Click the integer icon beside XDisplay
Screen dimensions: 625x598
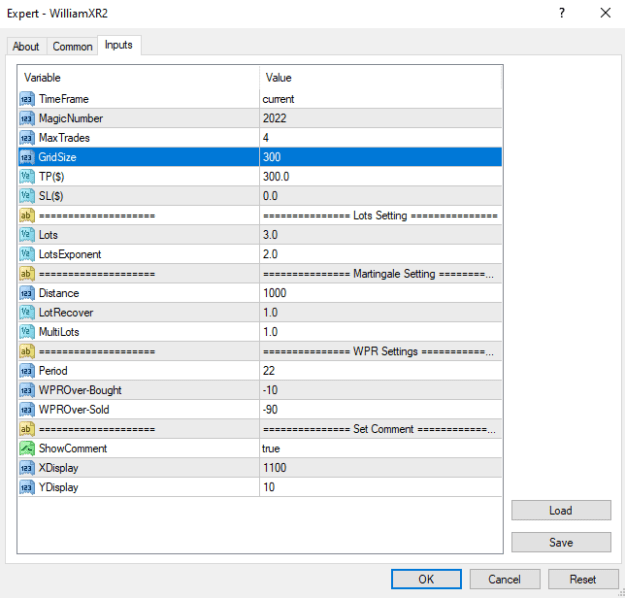pyautogui.click(x=27, y=468)
